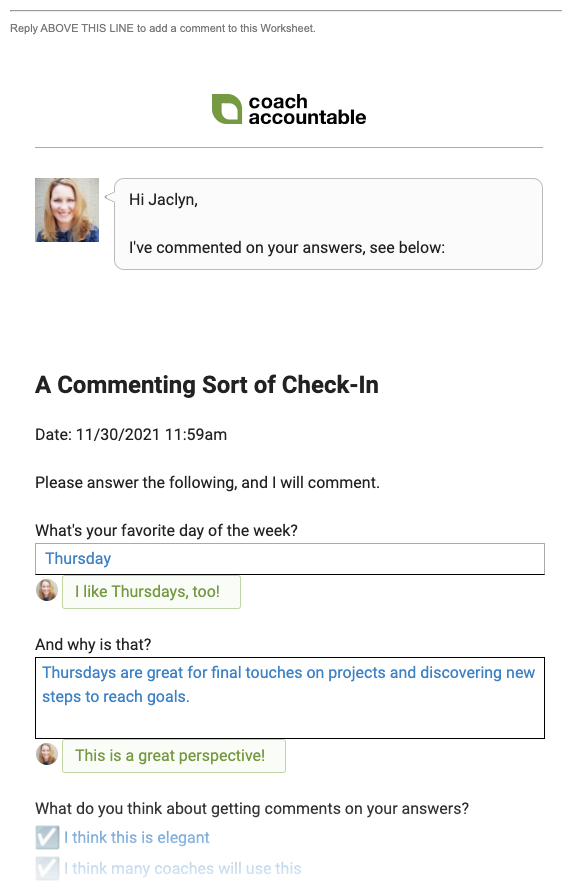This screenshot has width=562, height=892.
Task: Click the coach accountable wordmark text
Action: [307, 109]
